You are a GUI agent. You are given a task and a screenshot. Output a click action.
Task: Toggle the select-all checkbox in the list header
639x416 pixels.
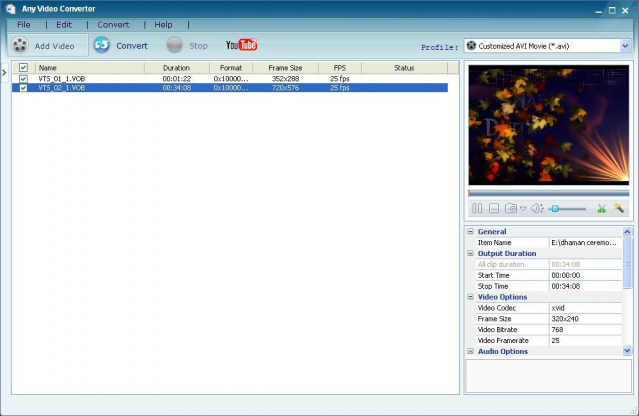click(x=23, y=67)
